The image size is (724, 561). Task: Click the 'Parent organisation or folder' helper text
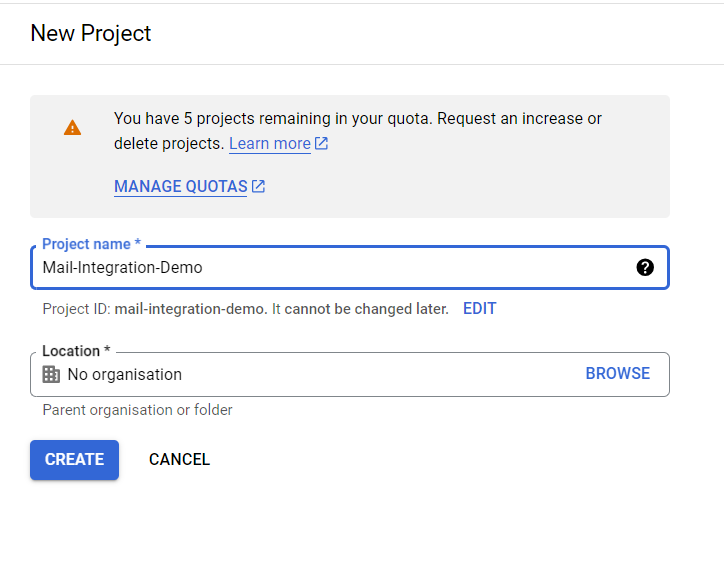point(138,410)
